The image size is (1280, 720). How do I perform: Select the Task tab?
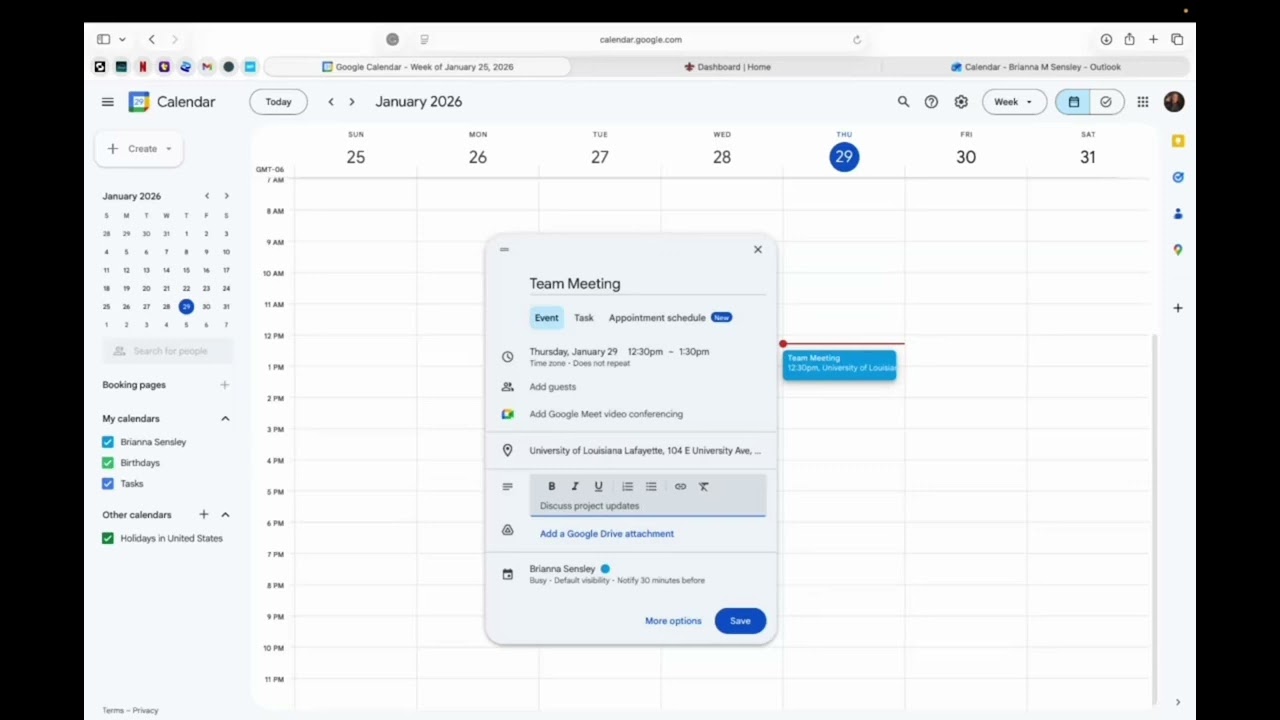(584, 318)
